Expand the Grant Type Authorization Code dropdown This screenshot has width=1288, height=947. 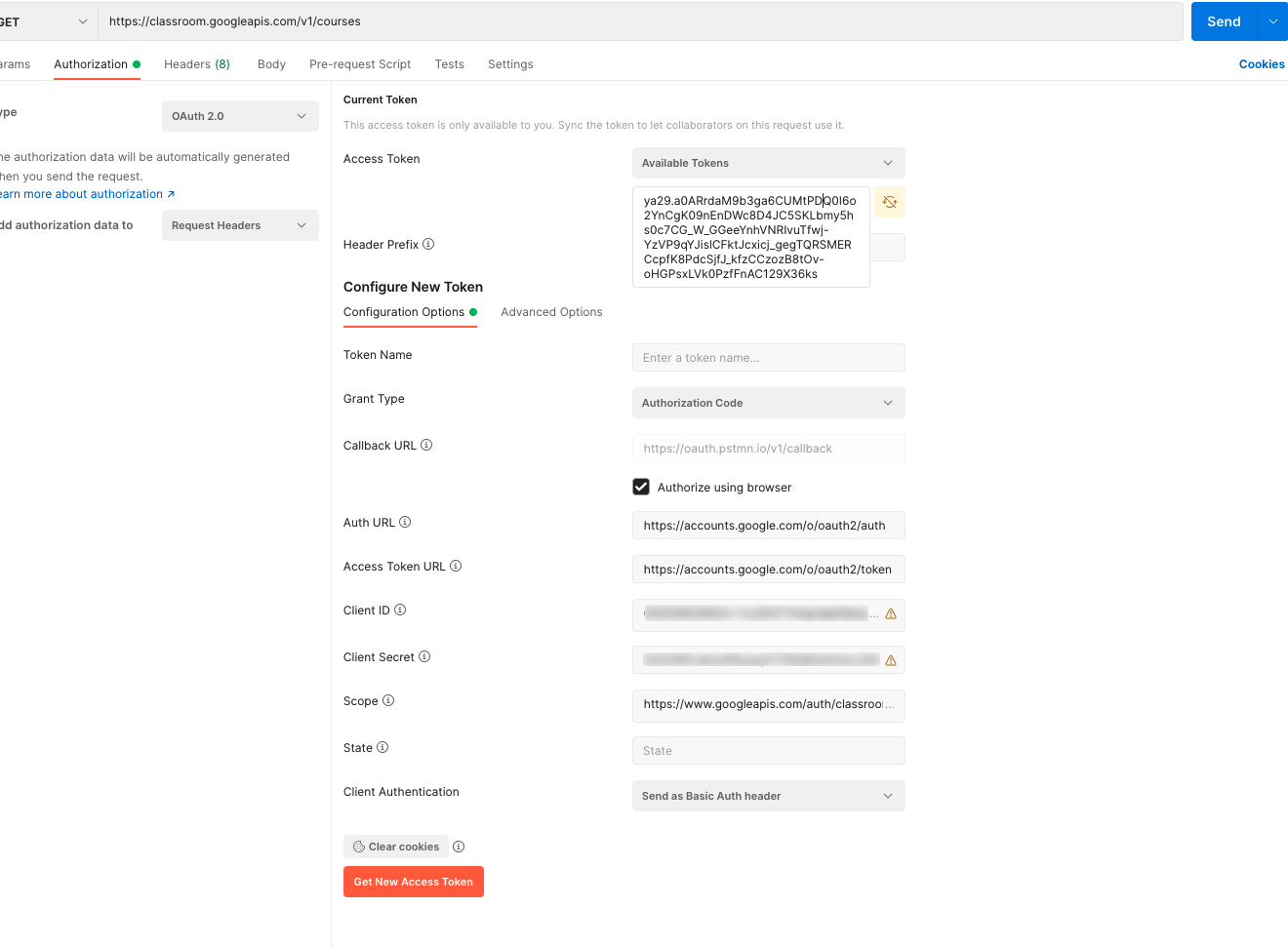pyautogui.click(x=769, y=403)
